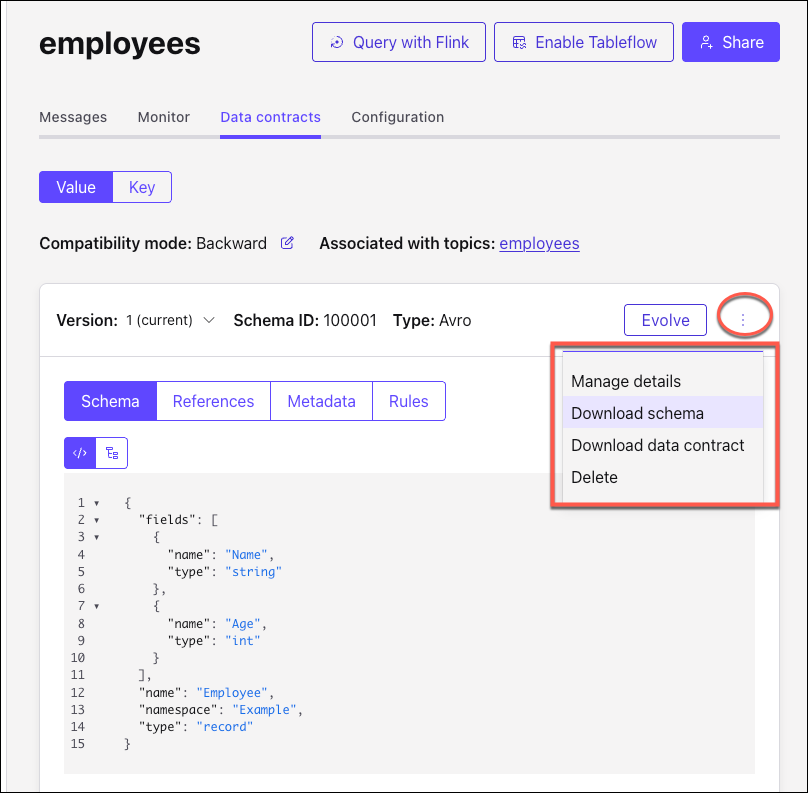Open the employees topic link

click(x=539, y=243)
